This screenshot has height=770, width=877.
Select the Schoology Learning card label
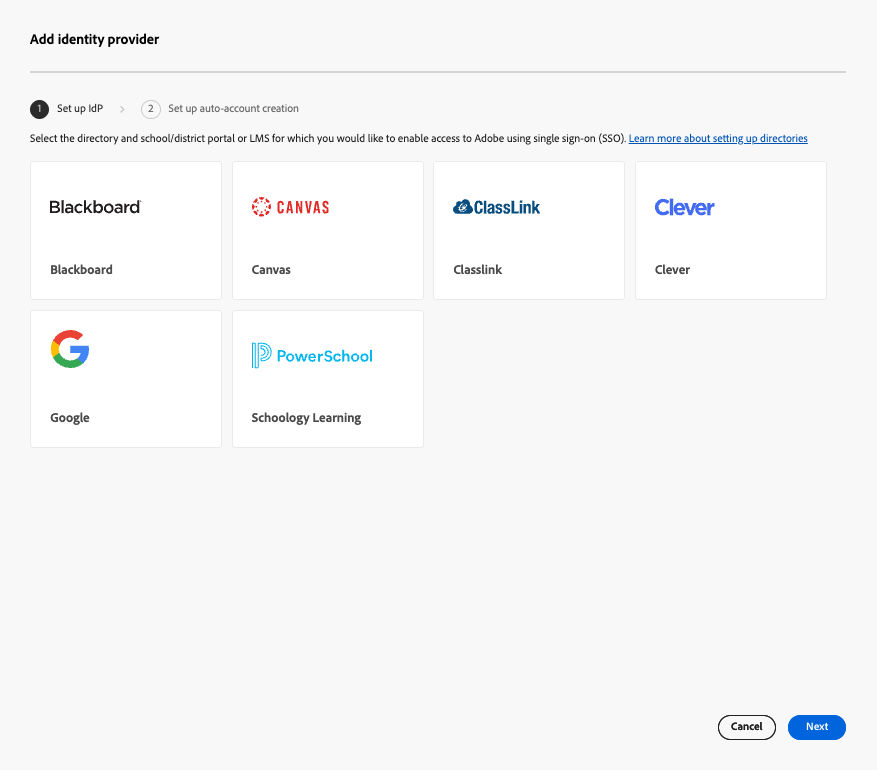click(x=306, y=418)
